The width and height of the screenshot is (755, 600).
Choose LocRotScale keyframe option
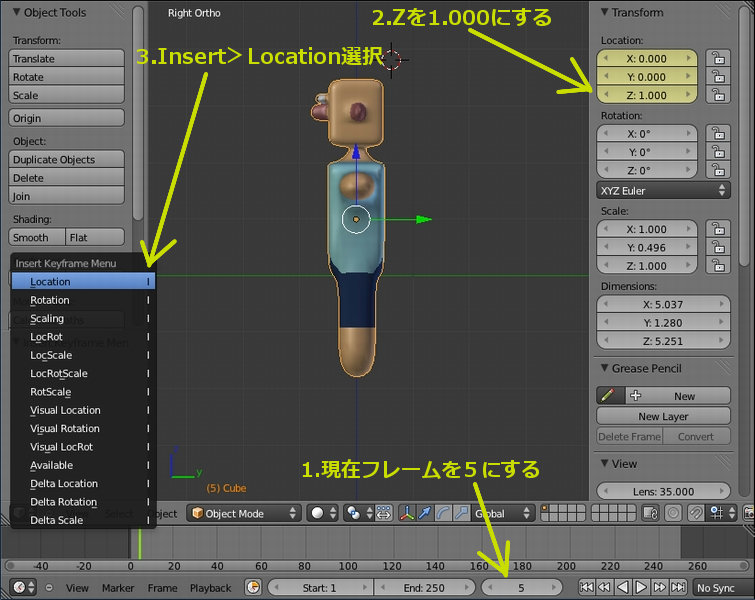[83, 373]
